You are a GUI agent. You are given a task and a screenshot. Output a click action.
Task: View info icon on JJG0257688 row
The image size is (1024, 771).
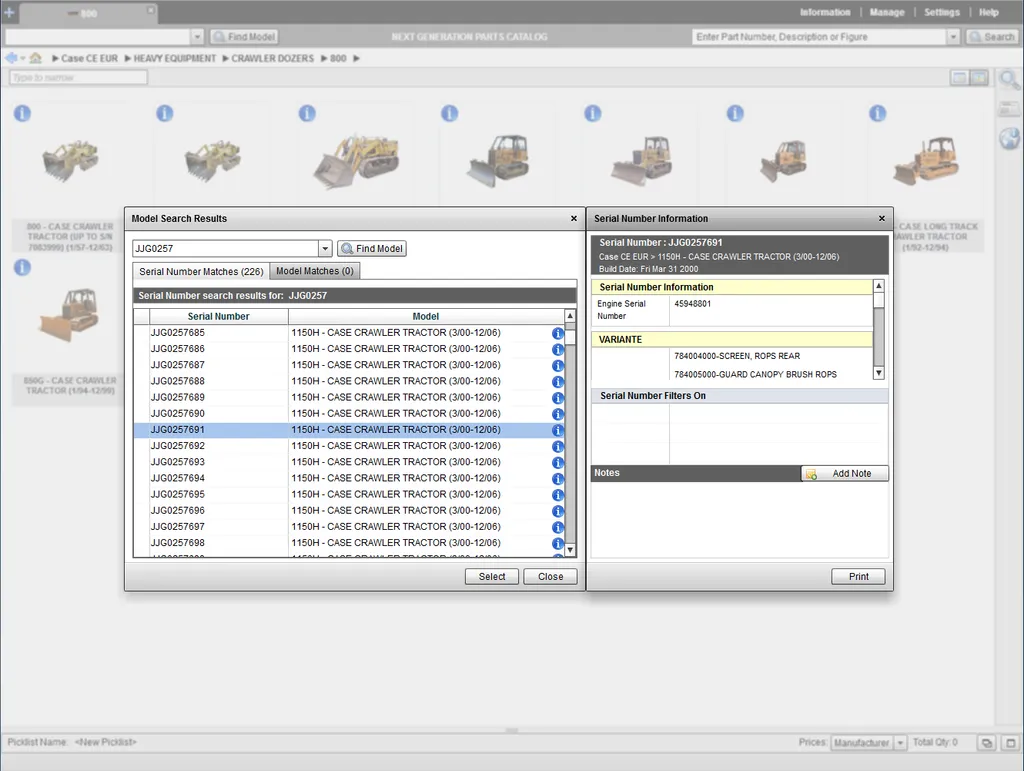[558, 382]
